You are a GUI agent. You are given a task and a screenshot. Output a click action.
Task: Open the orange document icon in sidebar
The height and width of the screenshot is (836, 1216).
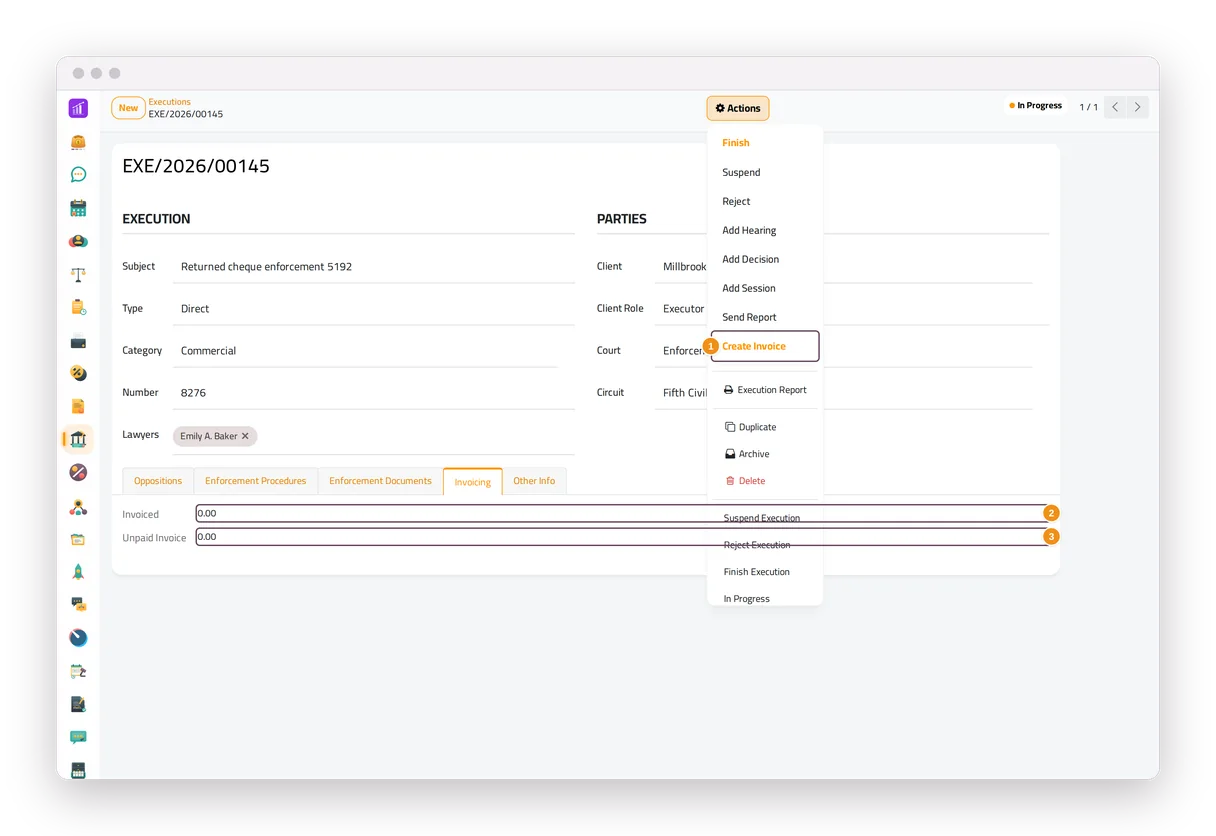tap(78, 406)
